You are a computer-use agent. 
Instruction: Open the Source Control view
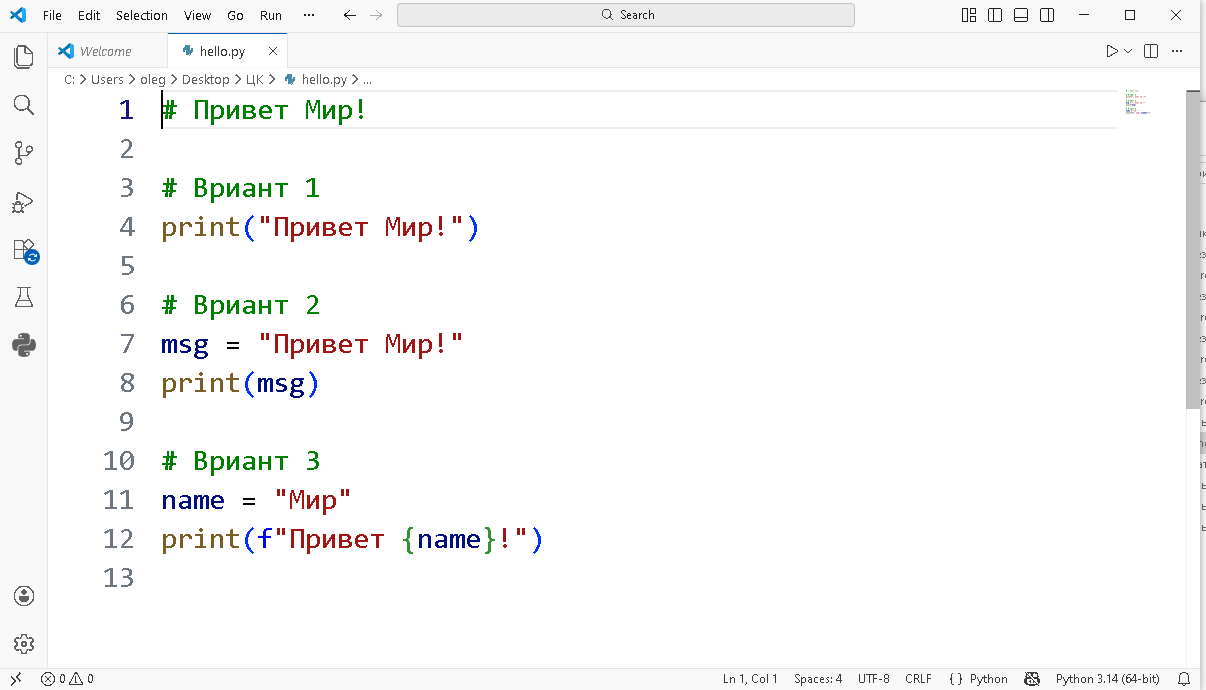point(24,153)
